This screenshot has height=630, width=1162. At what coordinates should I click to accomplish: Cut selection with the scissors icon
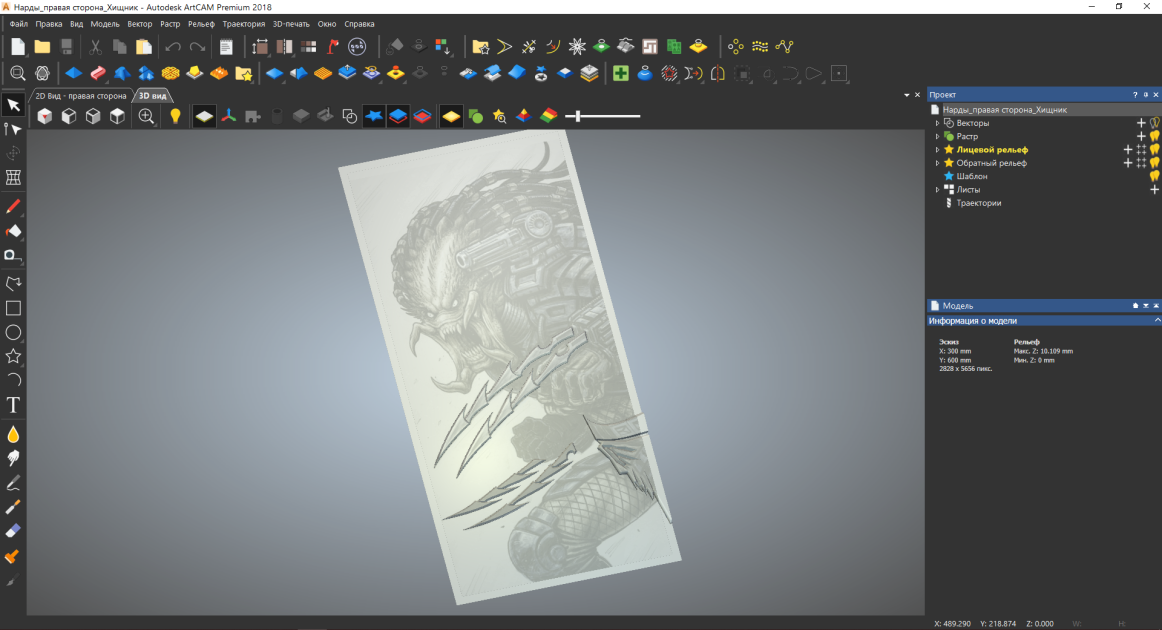tap(96, 47)
